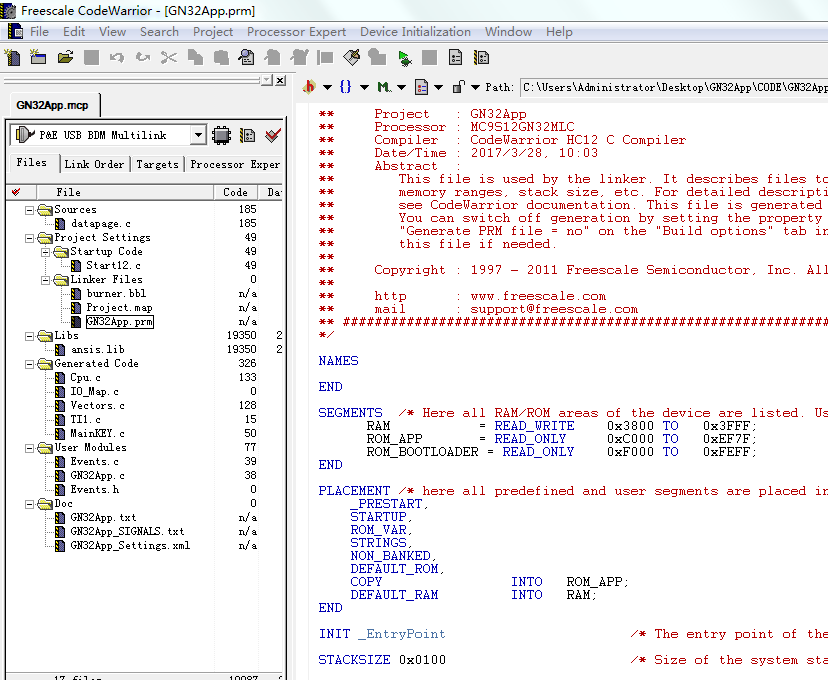Click the Find magnifier toolbar icon
Screen dimensions: 828x680
(x=246, y=57)
